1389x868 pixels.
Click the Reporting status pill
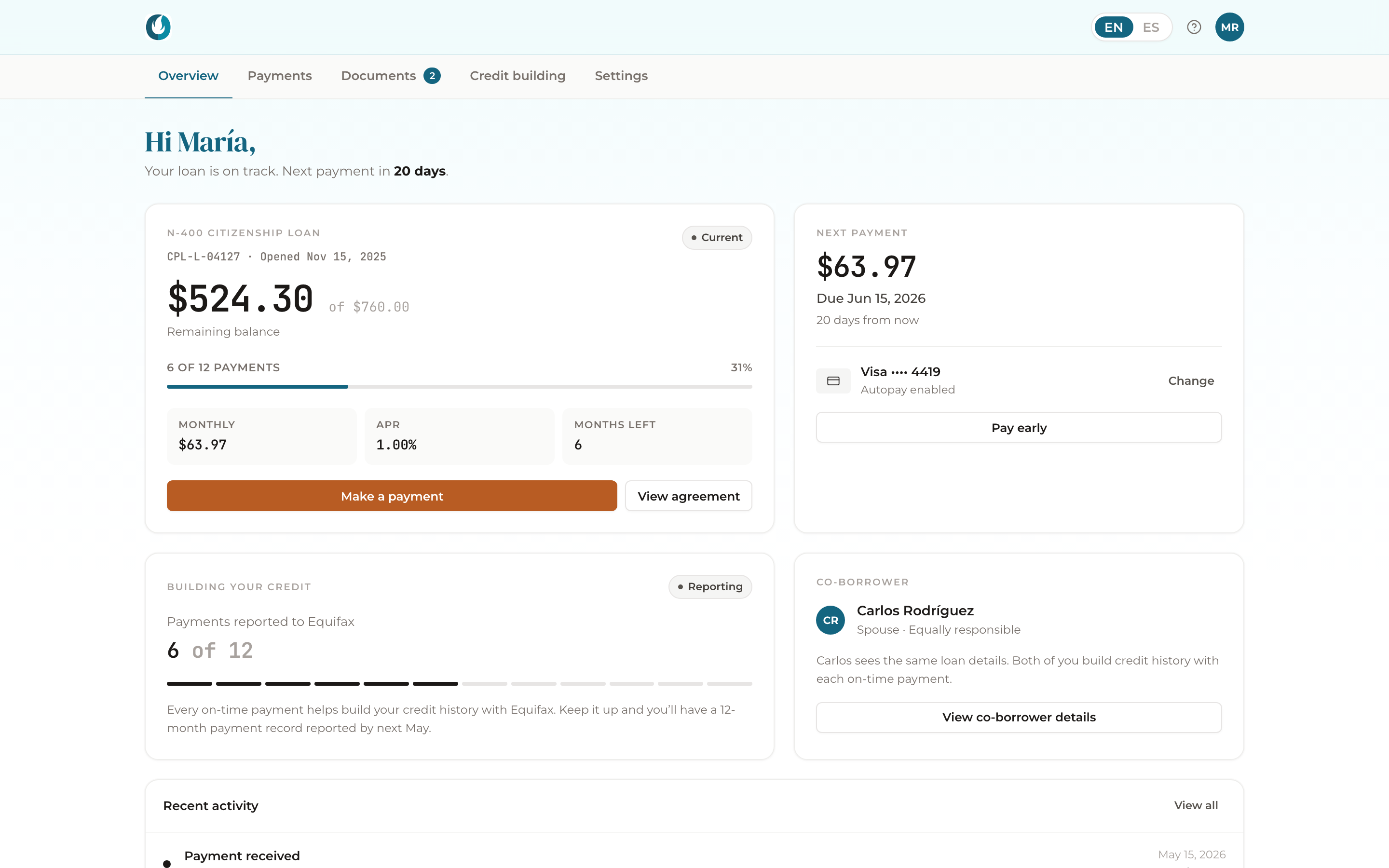[710, 587]
